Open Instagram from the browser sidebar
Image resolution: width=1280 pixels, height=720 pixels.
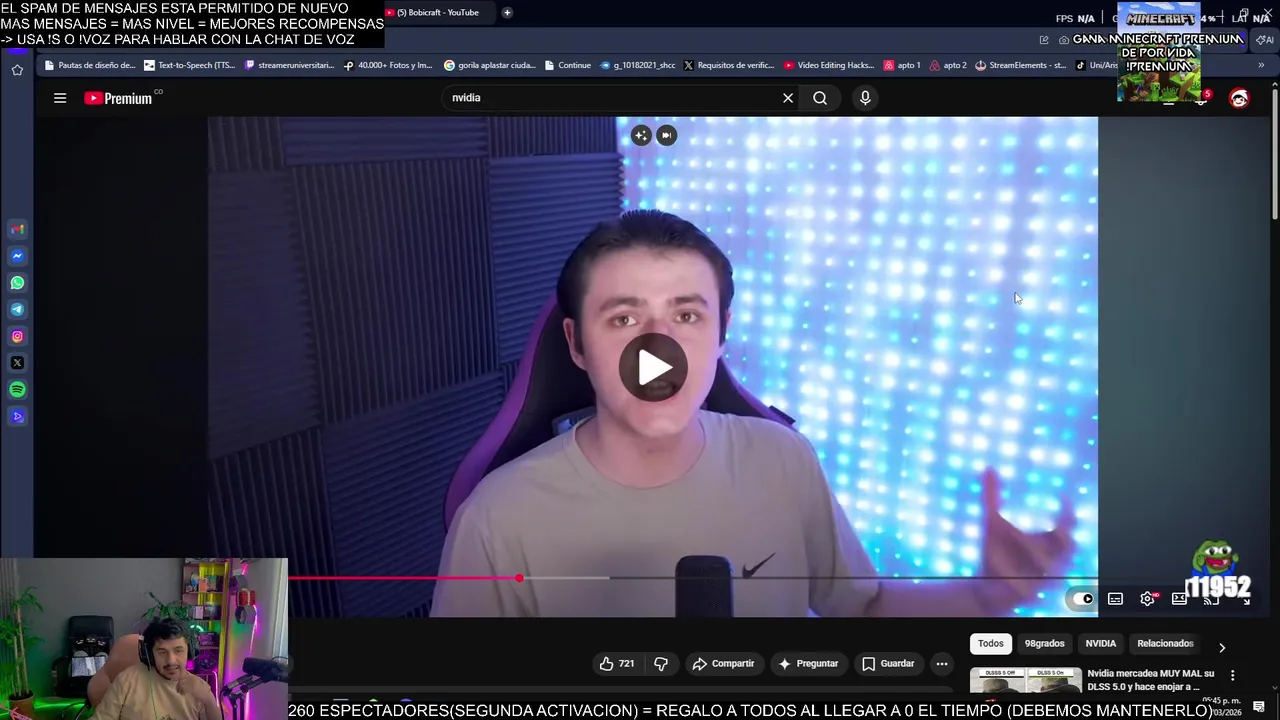(x=17, y=336)
